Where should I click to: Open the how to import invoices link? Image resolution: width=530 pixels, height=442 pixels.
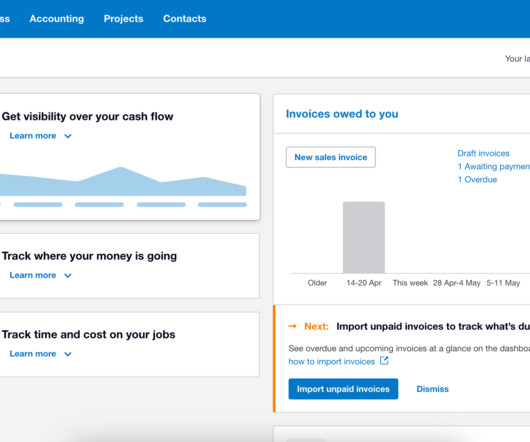(x=332, y=362)
